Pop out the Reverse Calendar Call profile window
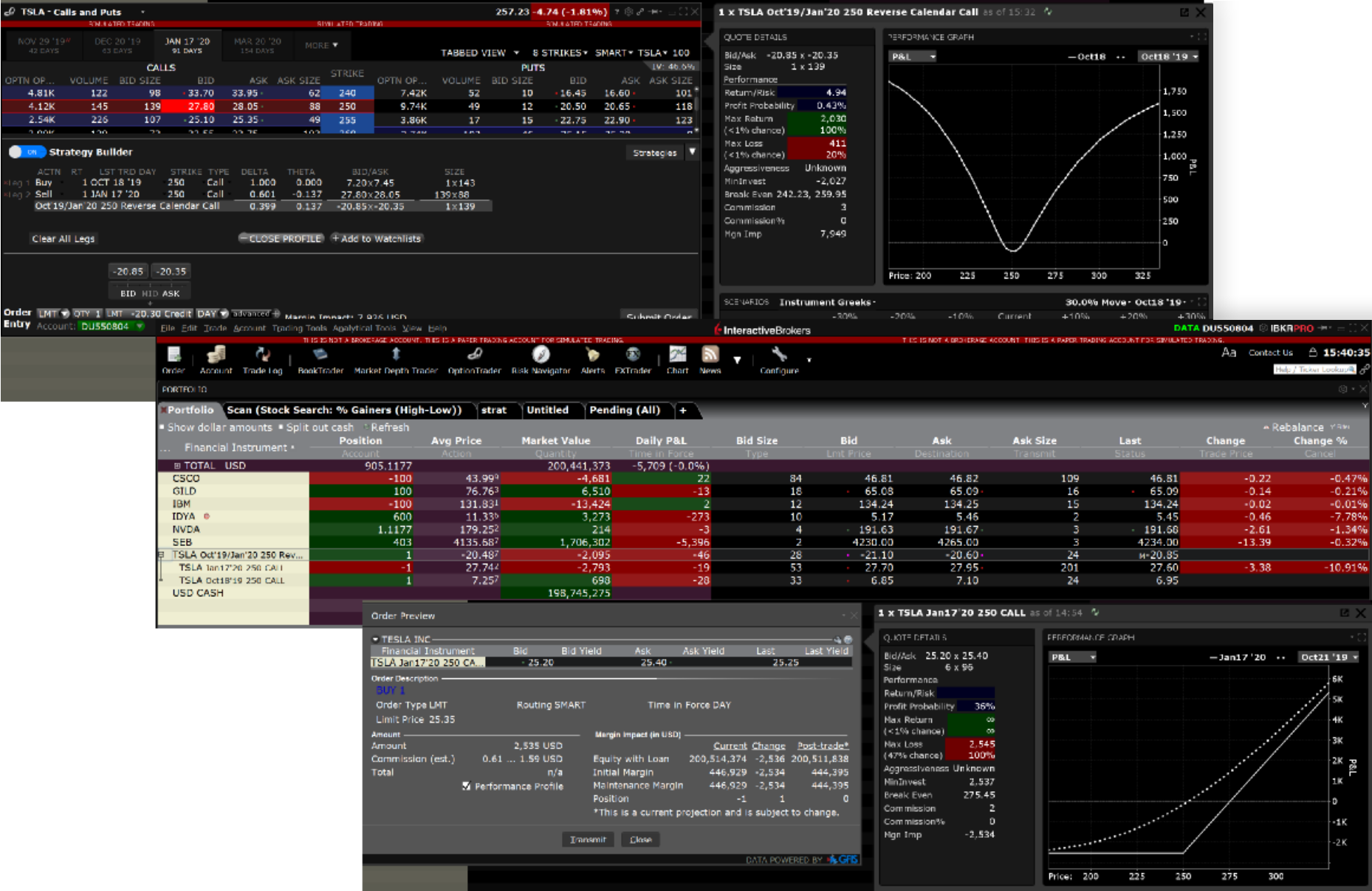This screenshot has height=891, width=1372. (1184, 13)
